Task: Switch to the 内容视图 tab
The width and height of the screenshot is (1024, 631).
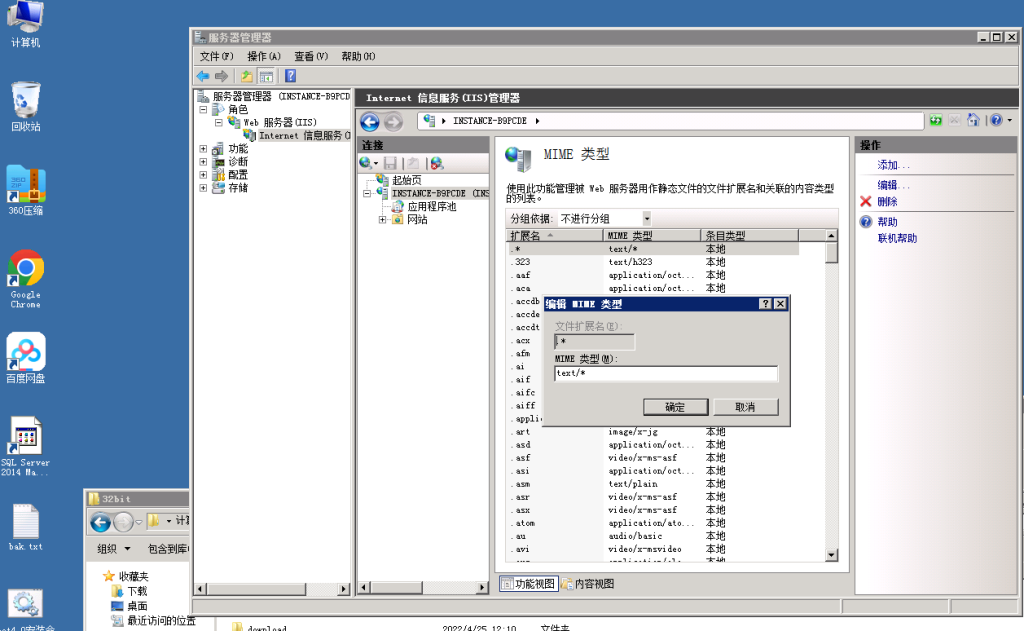Action: (588, 584)
